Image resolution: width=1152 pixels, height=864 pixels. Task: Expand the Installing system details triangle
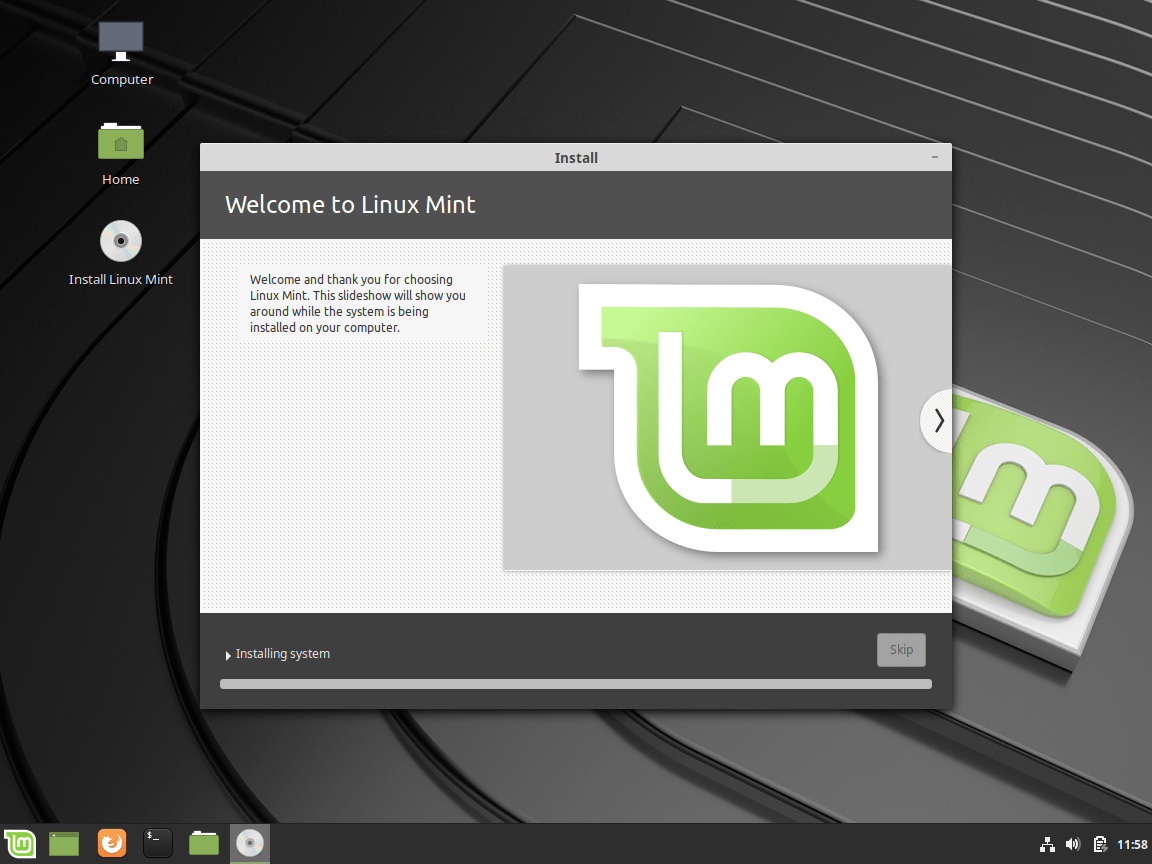coord(228,655)
